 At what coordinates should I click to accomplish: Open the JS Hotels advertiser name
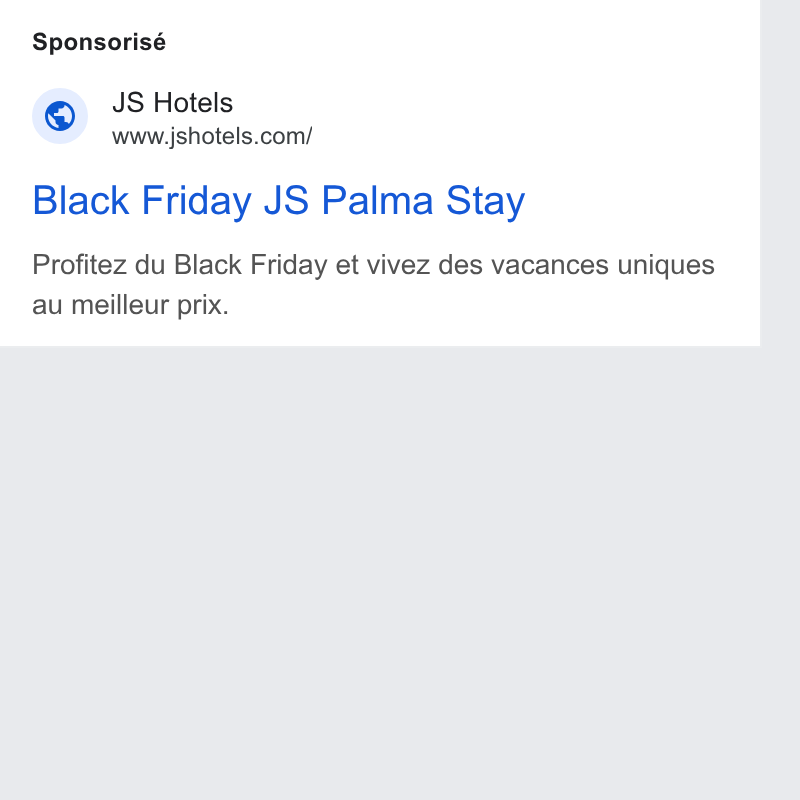click(x=172, y=103)
